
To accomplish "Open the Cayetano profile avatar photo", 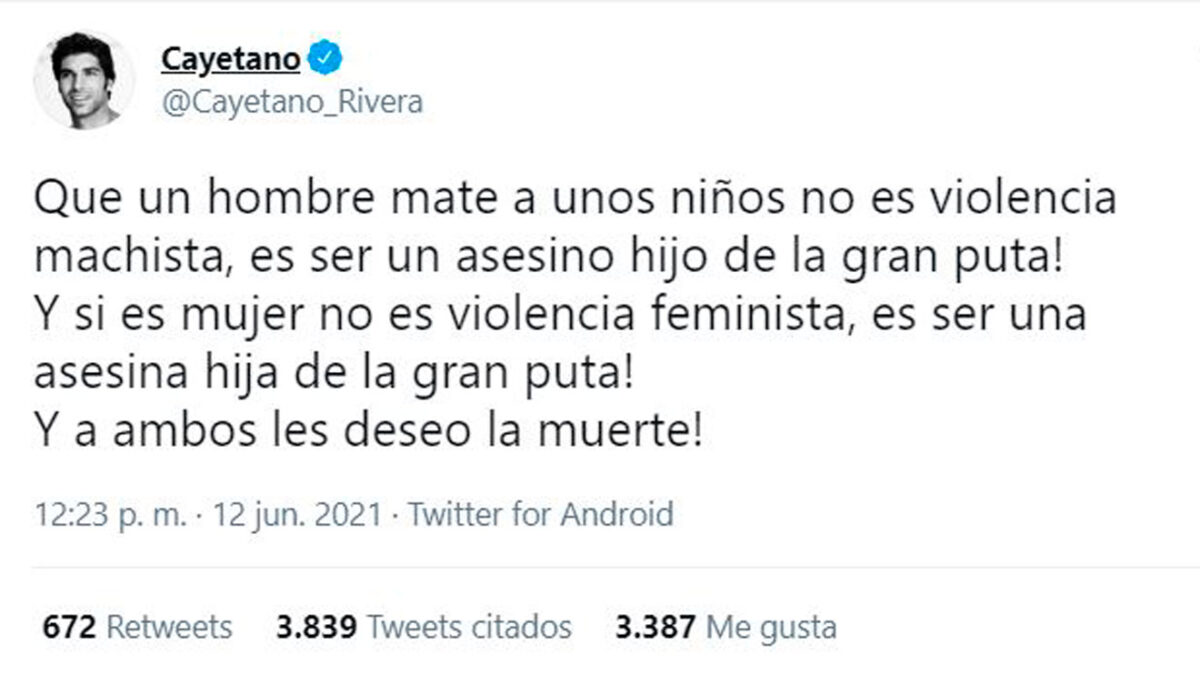I will [83, 81].
